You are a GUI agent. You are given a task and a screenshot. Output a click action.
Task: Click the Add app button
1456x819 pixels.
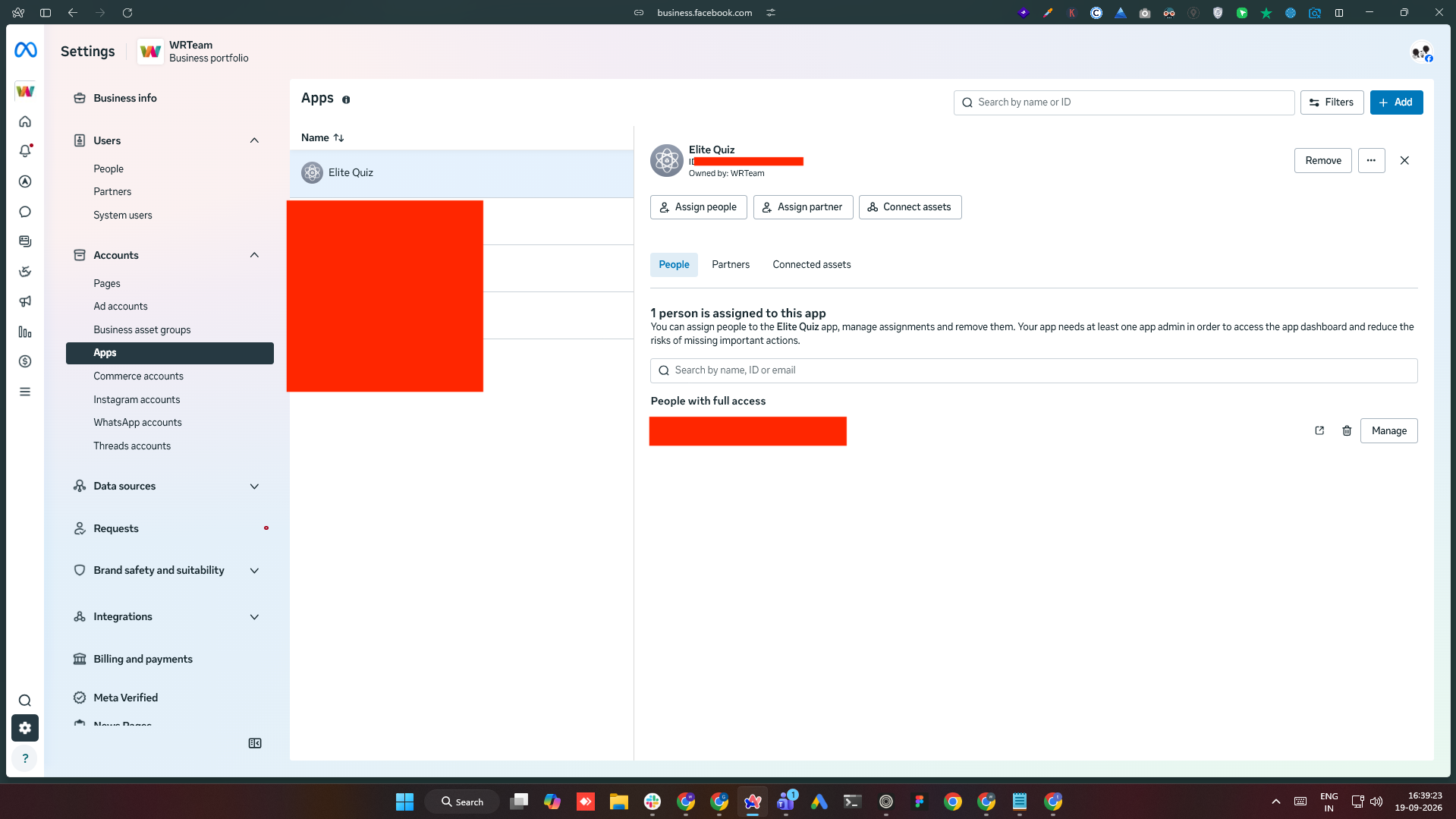coord(1396,102)
